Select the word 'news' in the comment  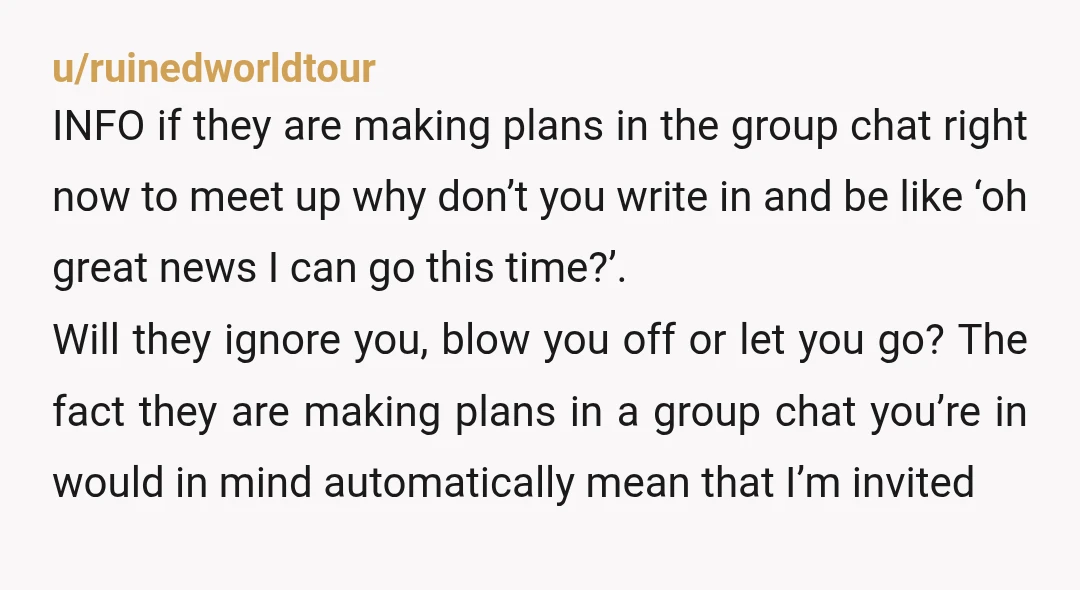[208, 268]
